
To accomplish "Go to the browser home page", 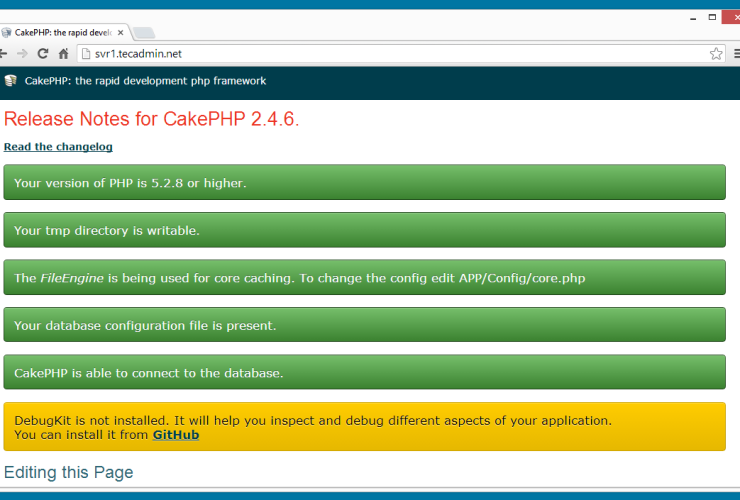I will pos(64,53).
